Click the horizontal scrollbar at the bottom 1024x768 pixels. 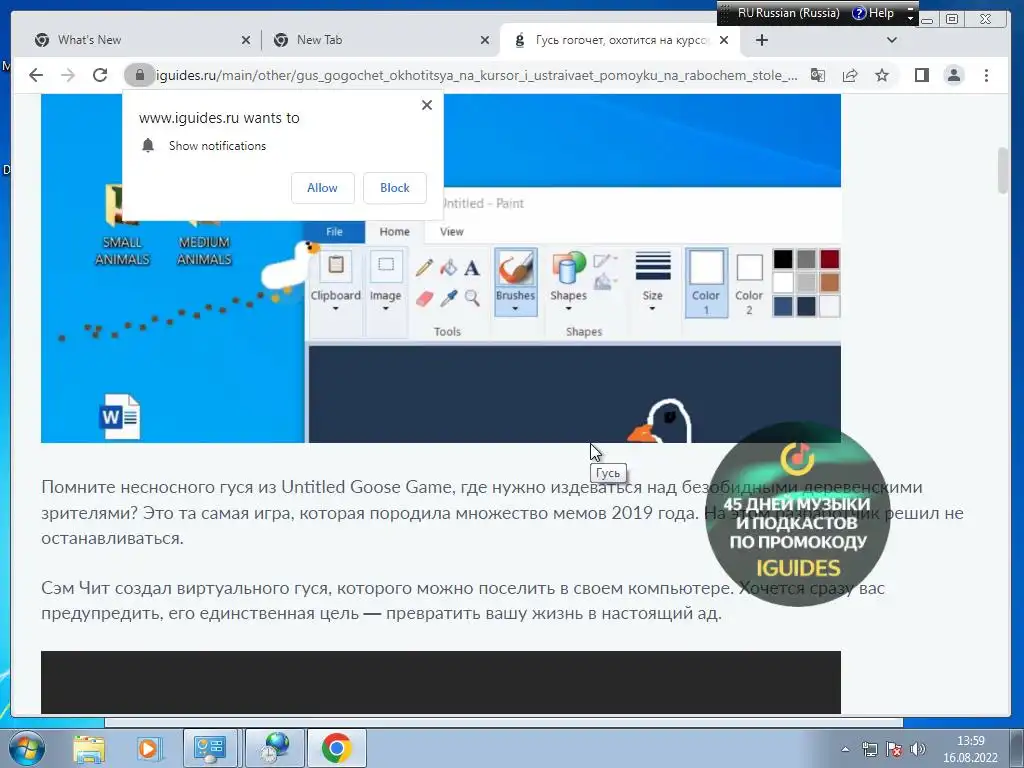504,722
